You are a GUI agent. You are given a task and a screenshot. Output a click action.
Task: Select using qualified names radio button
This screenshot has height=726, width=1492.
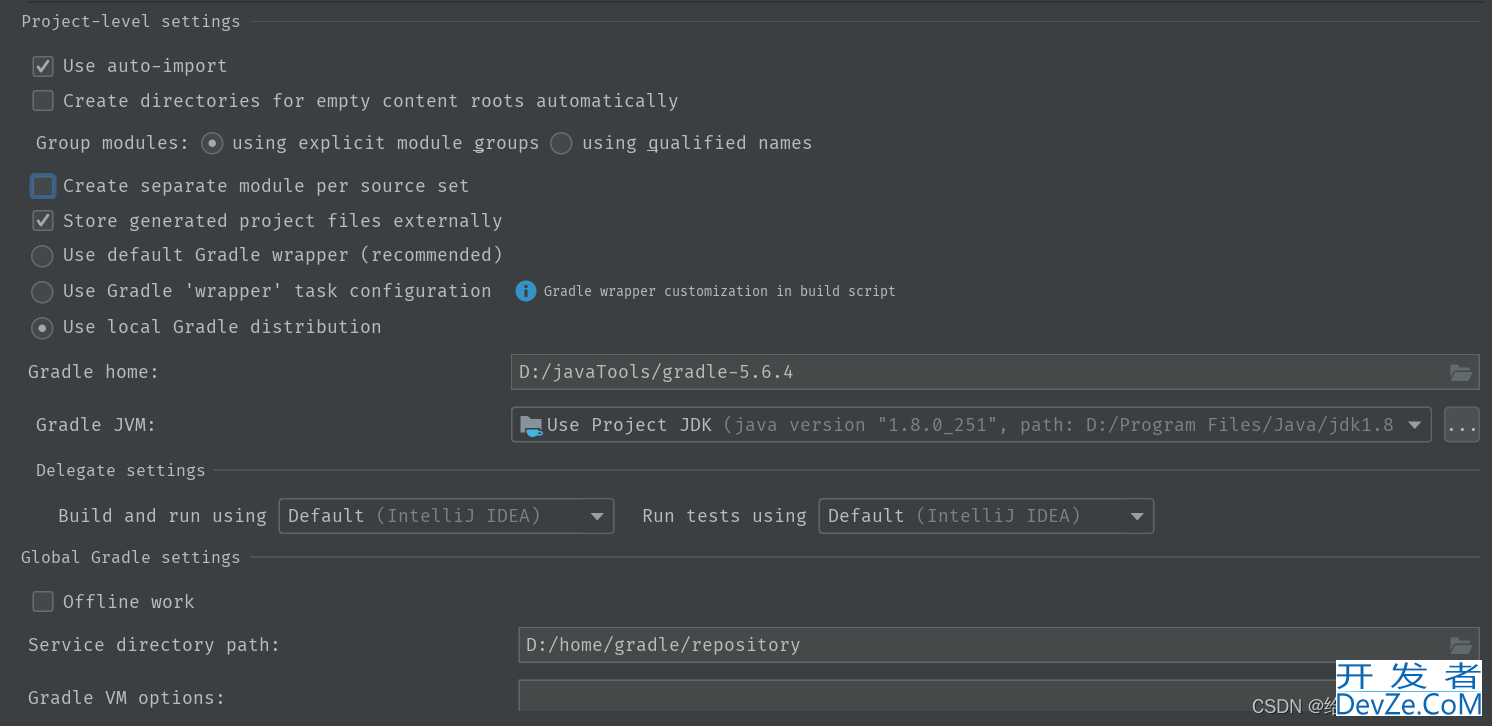pos(562,143)
